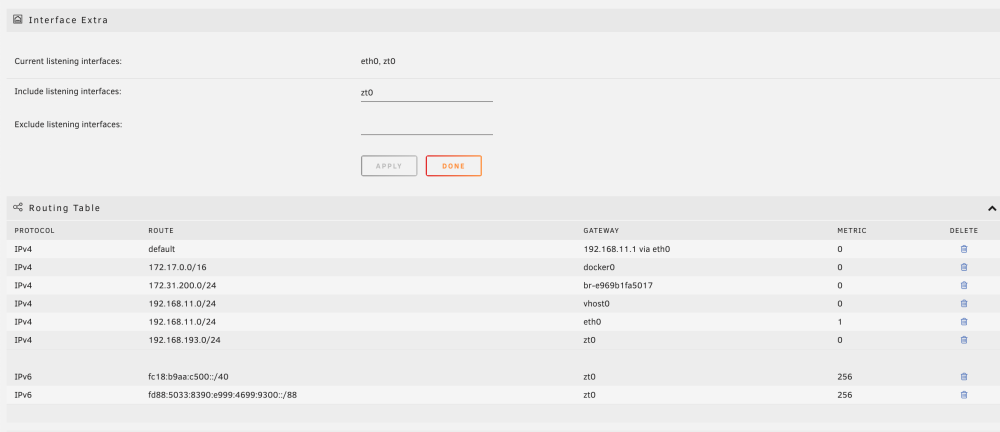The width and height of the screenshot is (1000, 432).
Task: Select gateway '192.168.11.1 via eth0'
Action: point(626,249)
